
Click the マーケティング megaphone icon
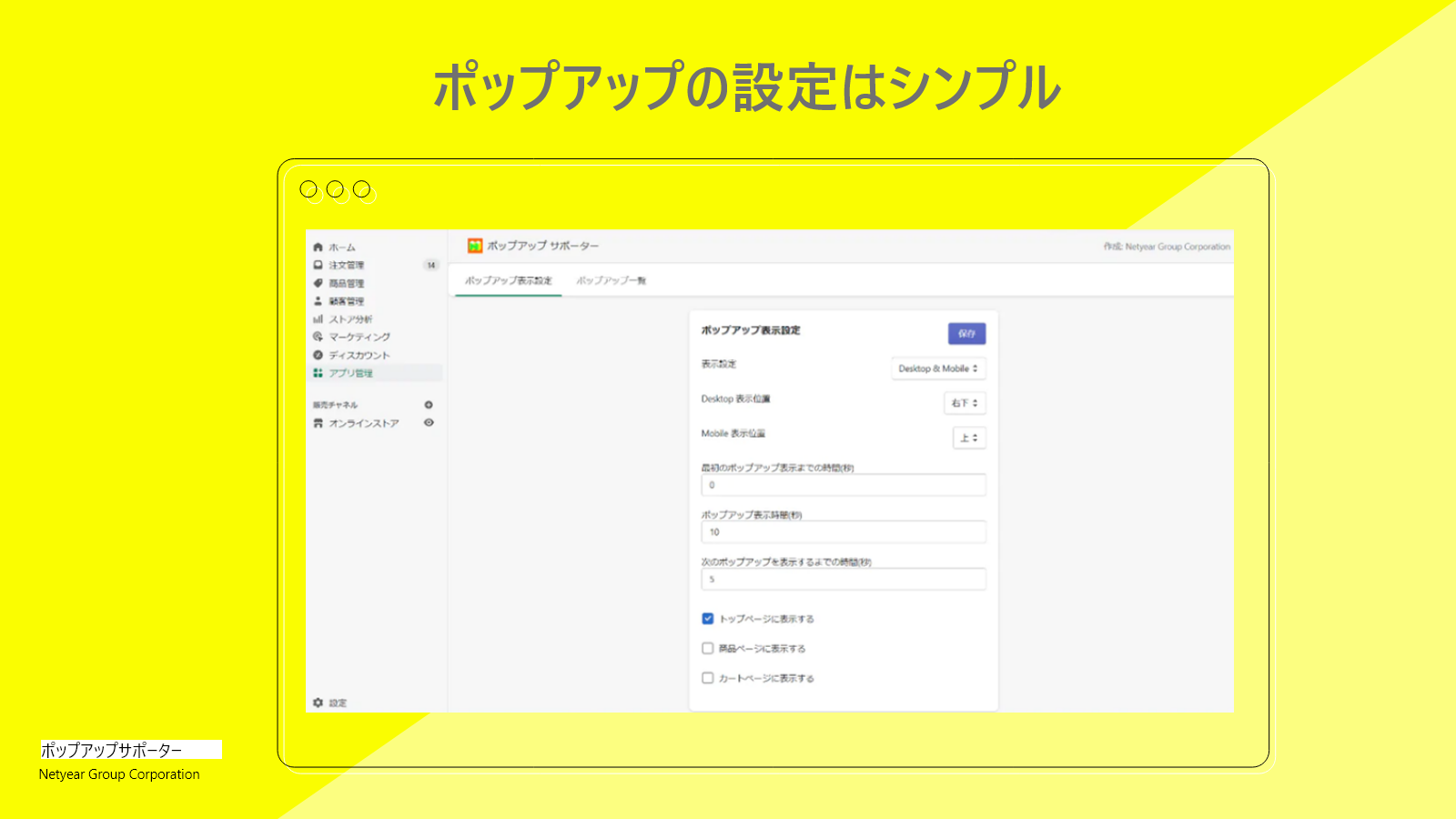click(x=317, y=337)
